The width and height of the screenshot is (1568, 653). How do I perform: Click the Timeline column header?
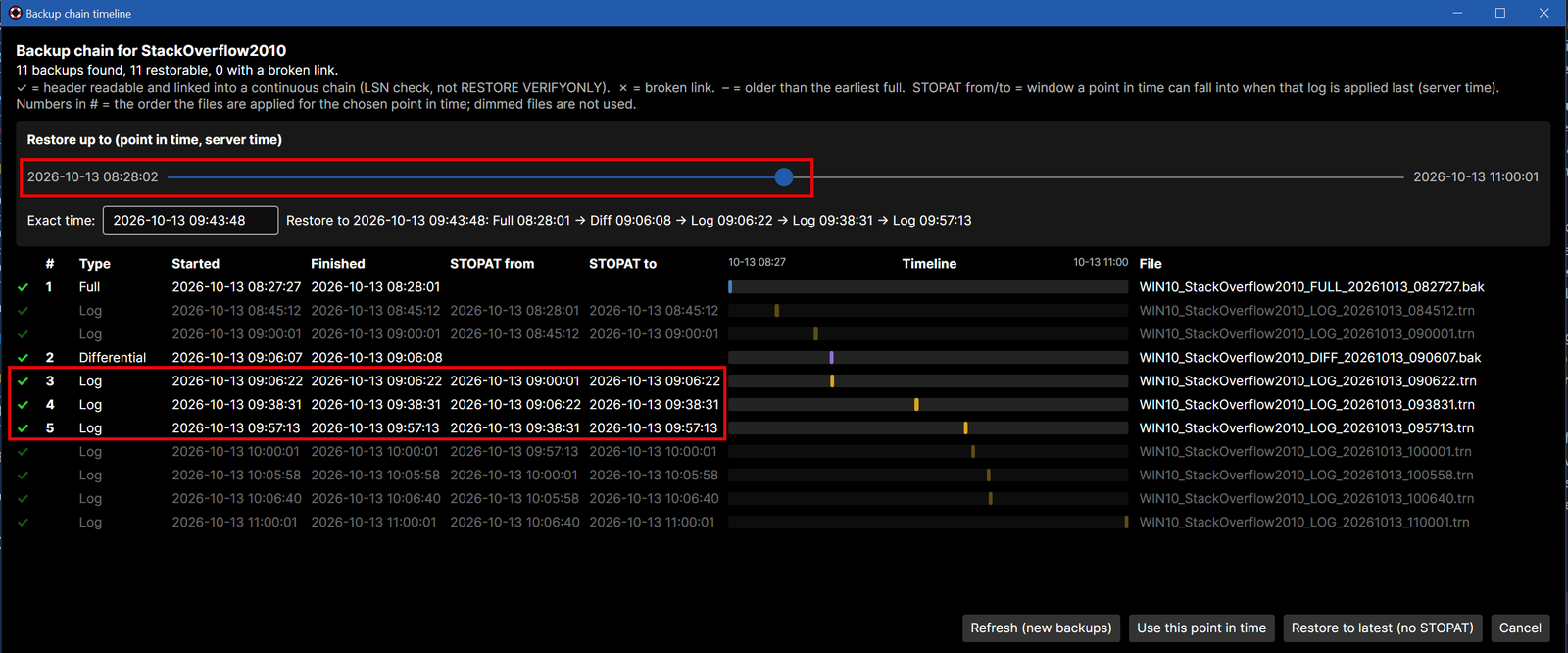pos(929,264)
